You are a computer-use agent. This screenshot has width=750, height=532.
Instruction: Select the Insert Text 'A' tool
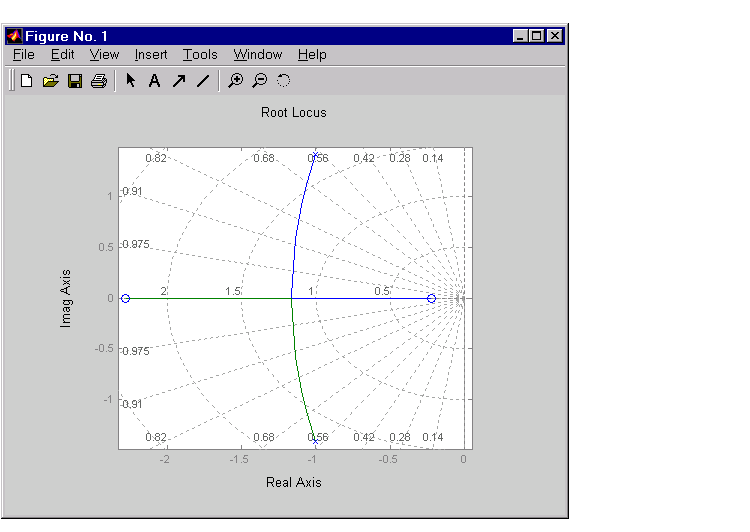pos(154,81)
